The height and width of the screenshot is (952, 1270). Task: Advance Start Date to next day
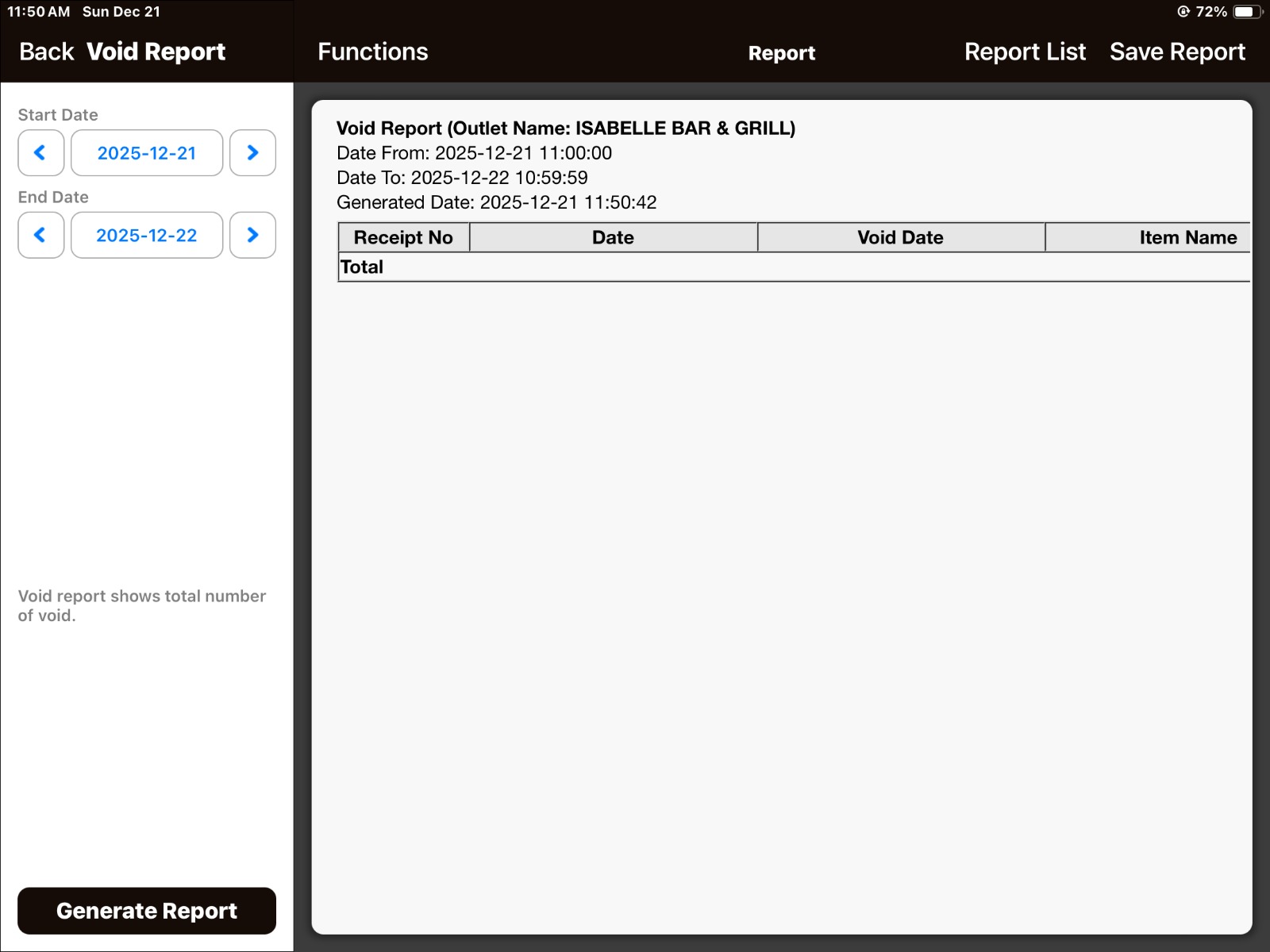point(252,153)
